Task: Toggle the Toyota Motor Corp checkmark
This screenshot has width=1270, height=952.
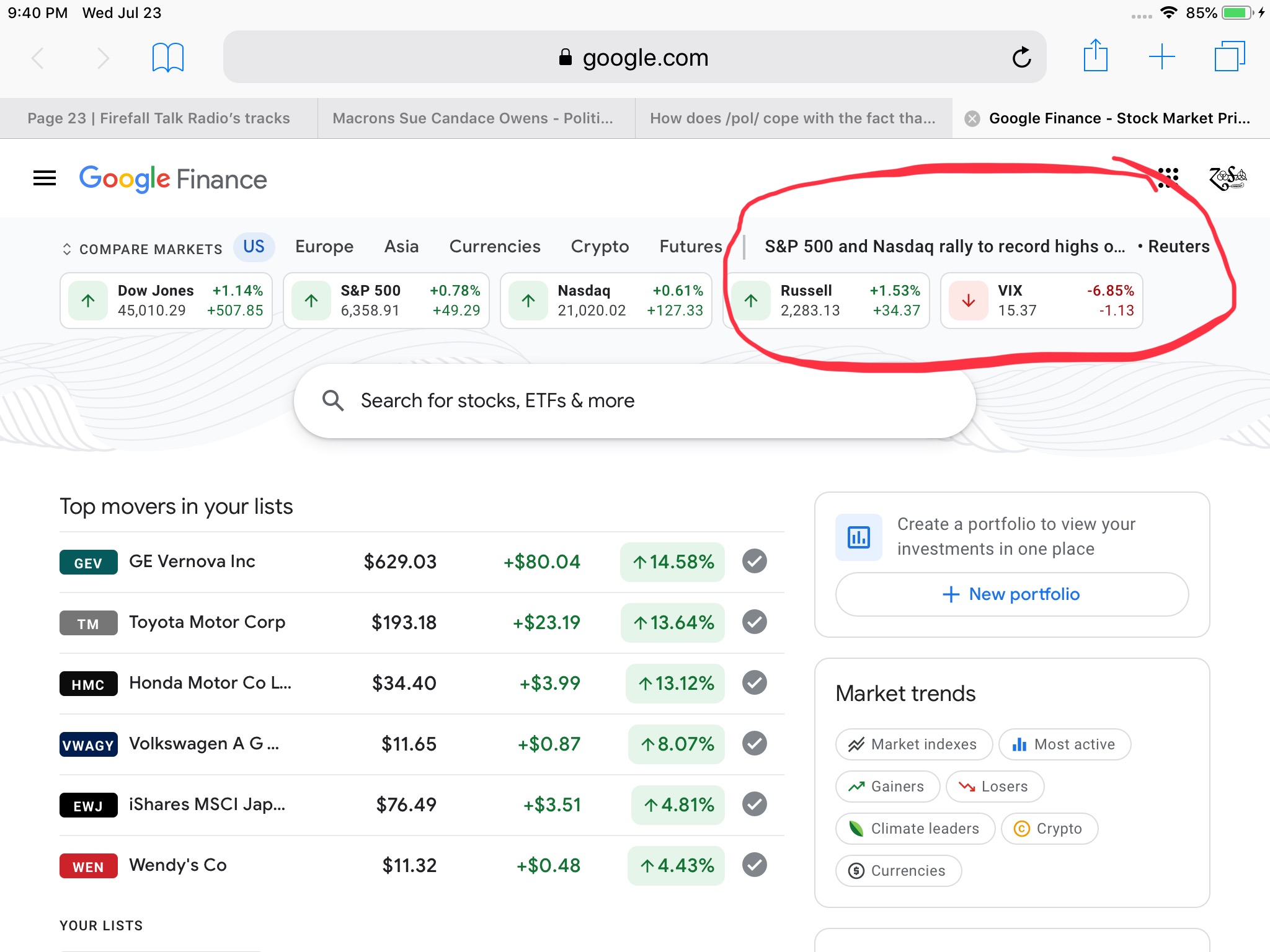Action: tap(755, 622)
